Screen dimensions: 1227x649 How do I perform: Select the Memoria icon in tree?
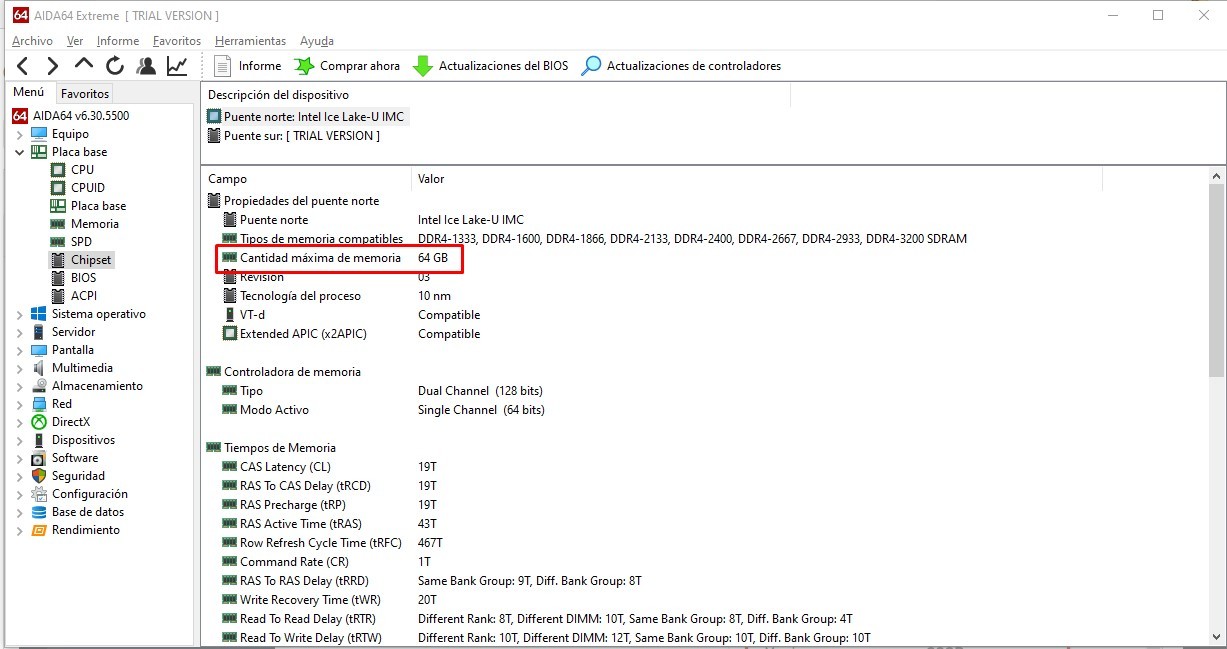pos(58,224)
